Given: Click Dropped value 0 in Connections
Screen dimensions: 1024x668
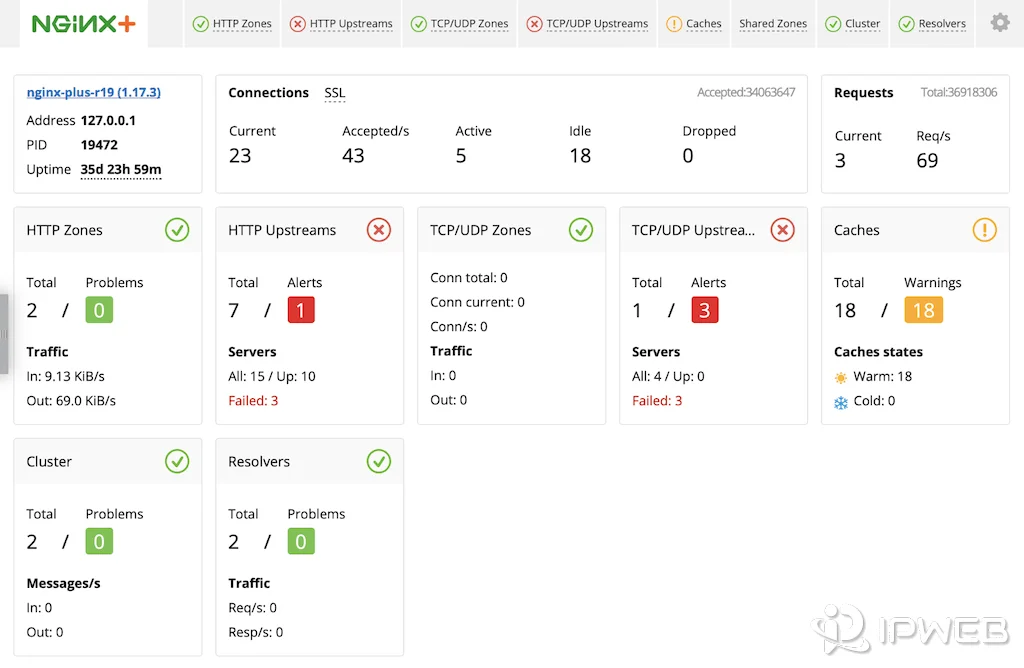Looking at the screenshot, I should pos(688,155).
